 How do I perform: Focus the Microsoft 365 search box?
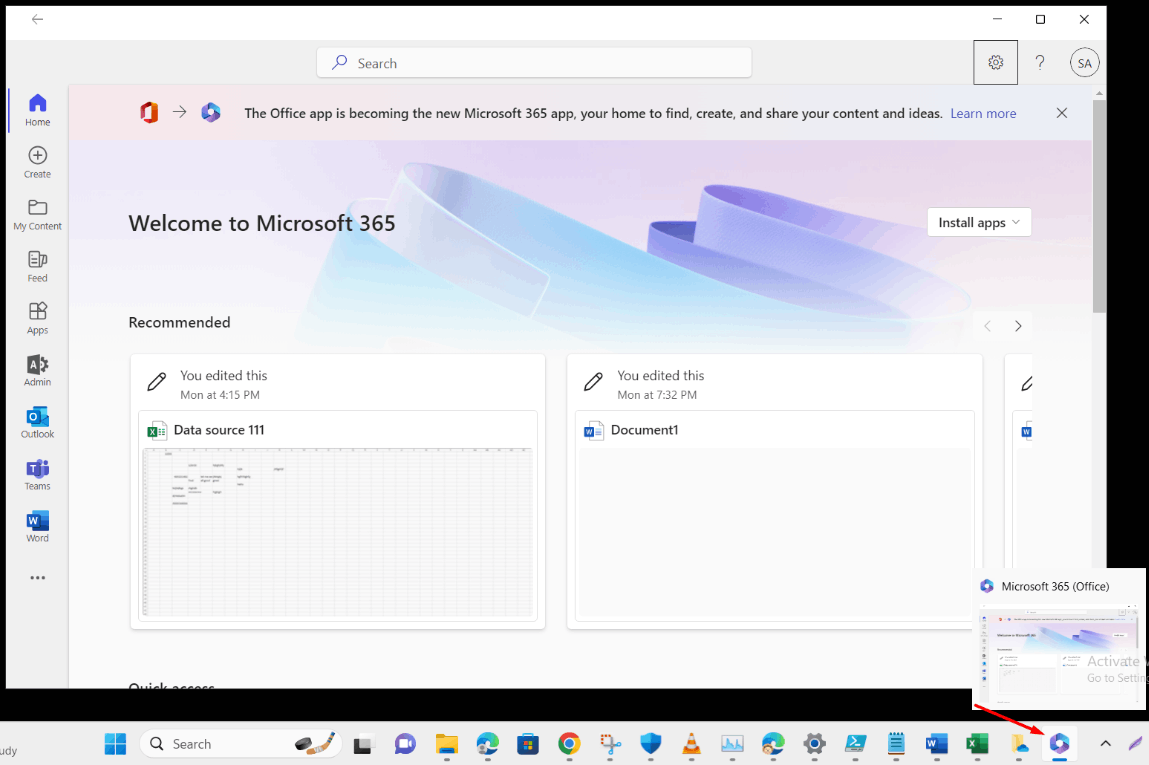534,63
